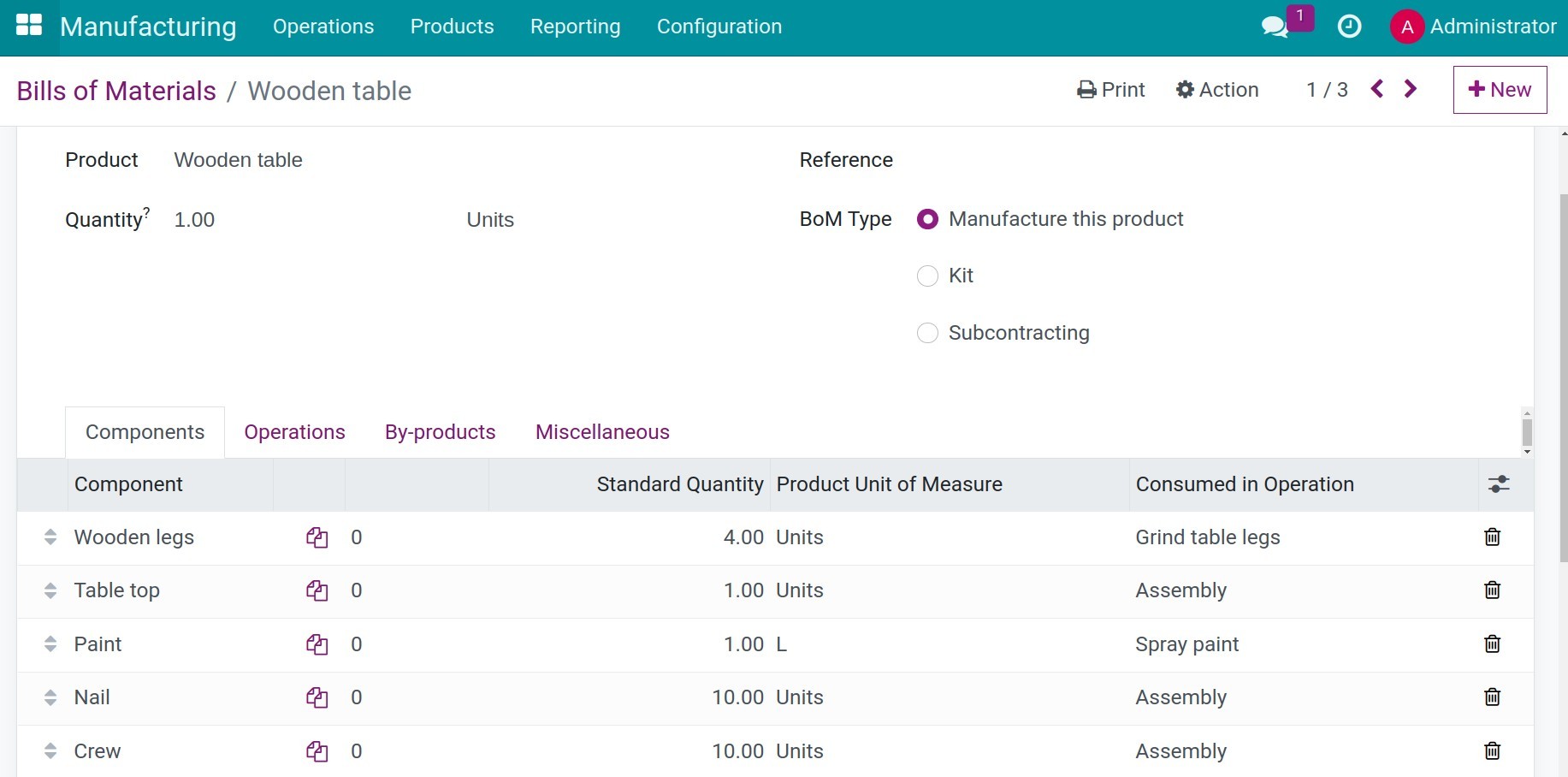Sort by Product Unit of Measure header

(x=889, y=484)
